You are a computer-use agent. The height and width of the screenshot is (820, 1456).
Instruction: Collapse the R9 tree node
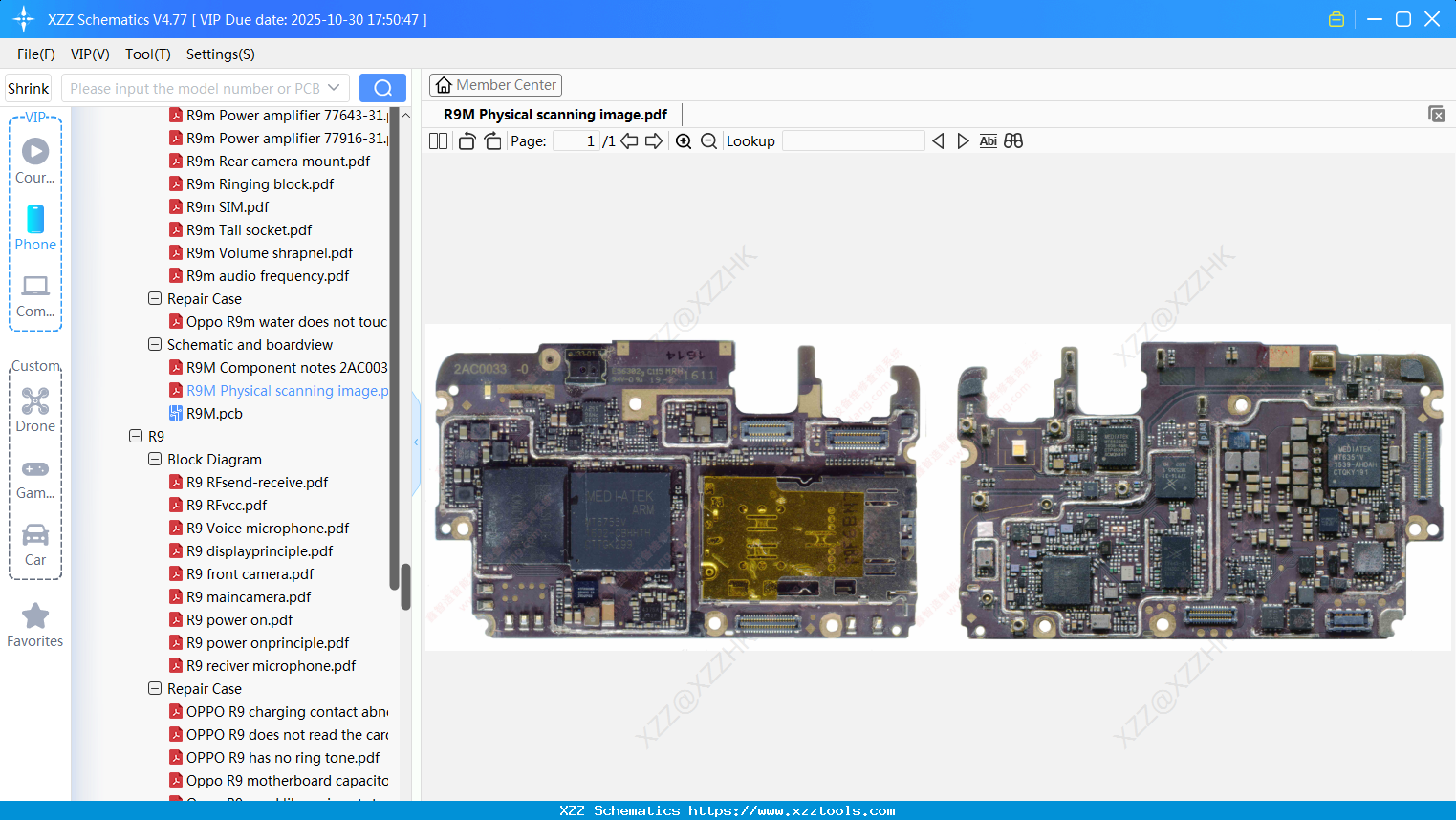coord(136,436)
